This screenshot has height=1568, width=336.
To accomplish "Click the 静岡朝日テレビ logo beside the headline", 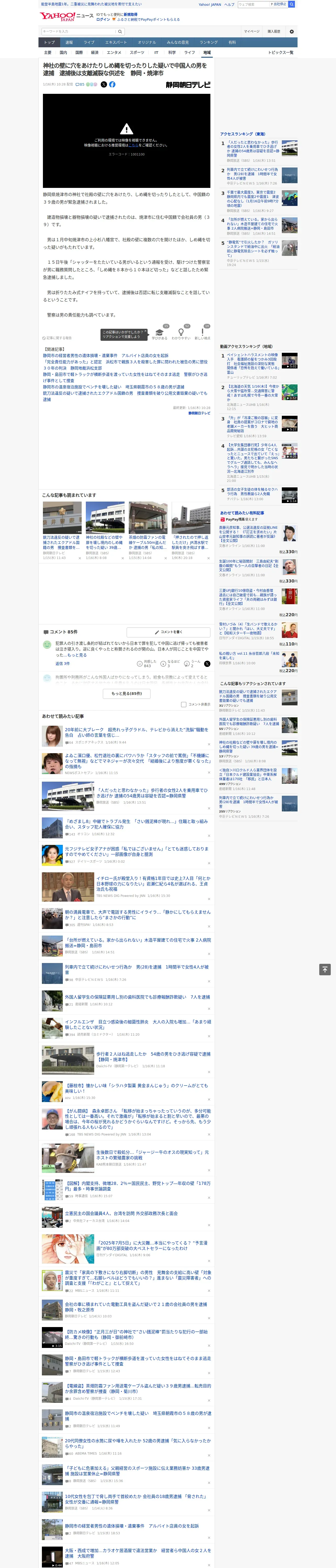I will tap(188, 85).
